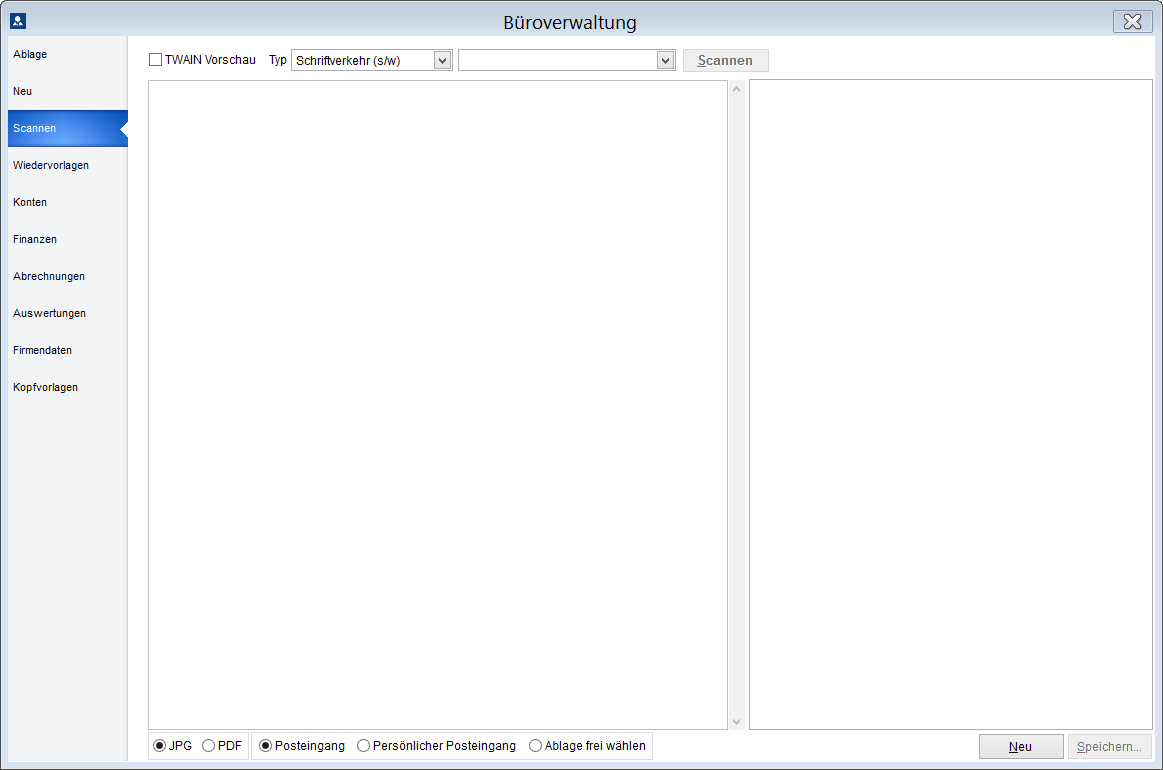Select Ablage frei wählen option
This screenshot has height=770, width=1163.
click(x=536, y=746)
